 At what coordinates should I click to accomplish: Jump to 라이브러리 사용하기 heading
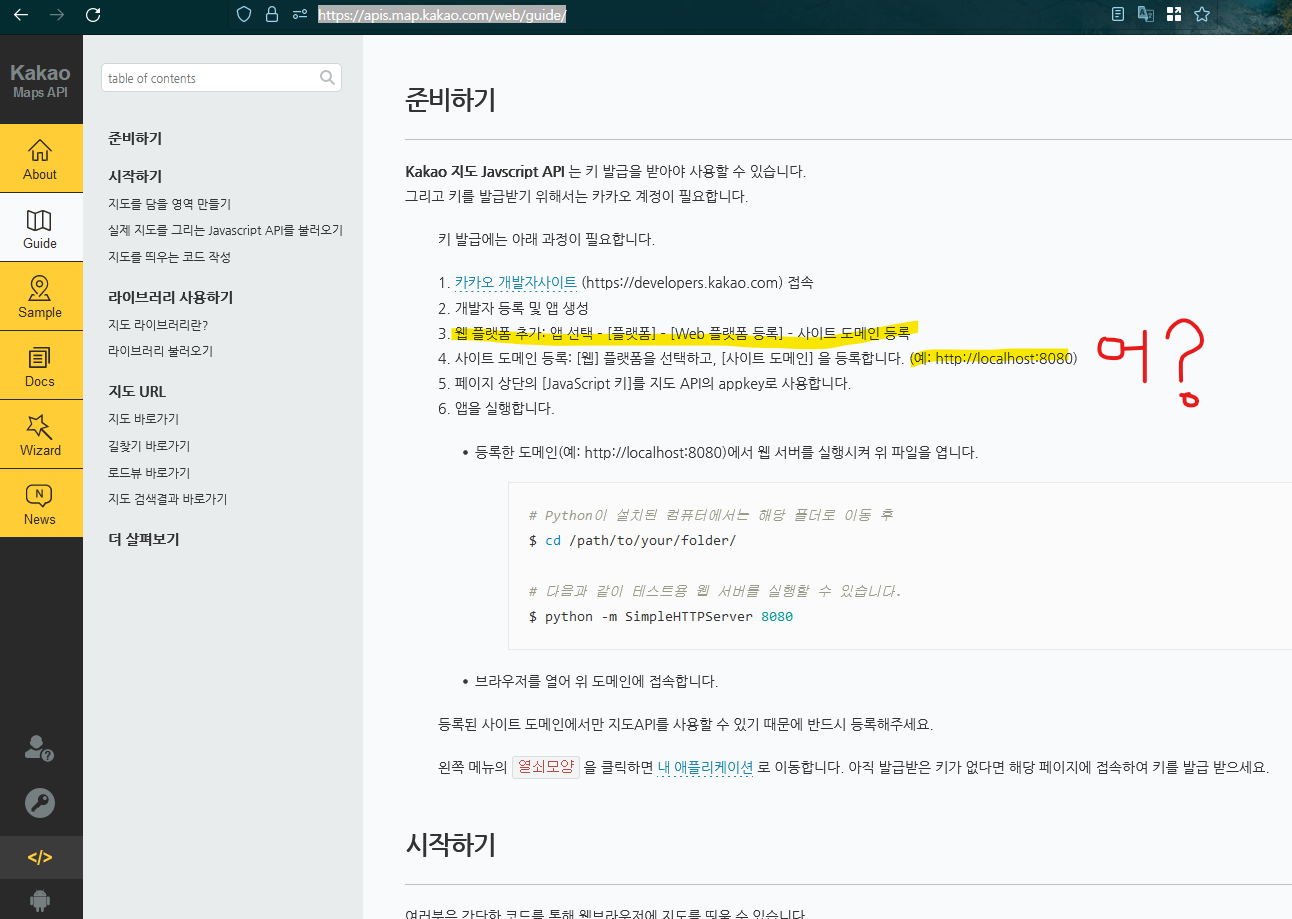[x=170, y=298]
